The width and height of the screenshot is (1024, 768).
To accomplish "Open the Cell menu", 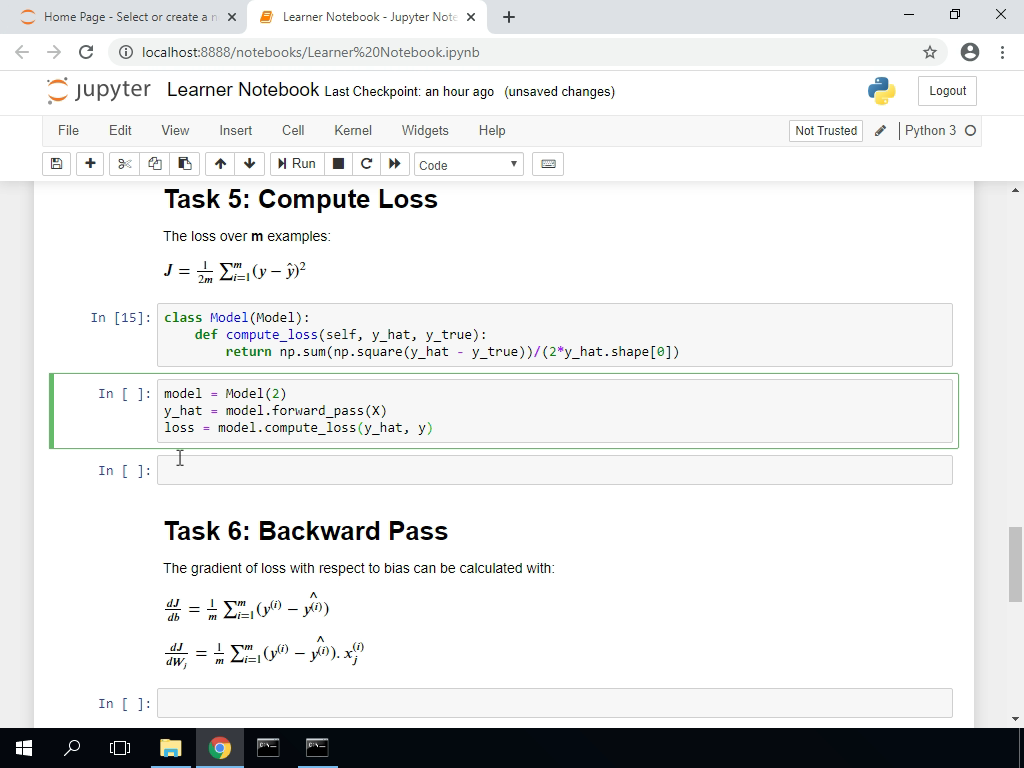I will tap(293, 131).
